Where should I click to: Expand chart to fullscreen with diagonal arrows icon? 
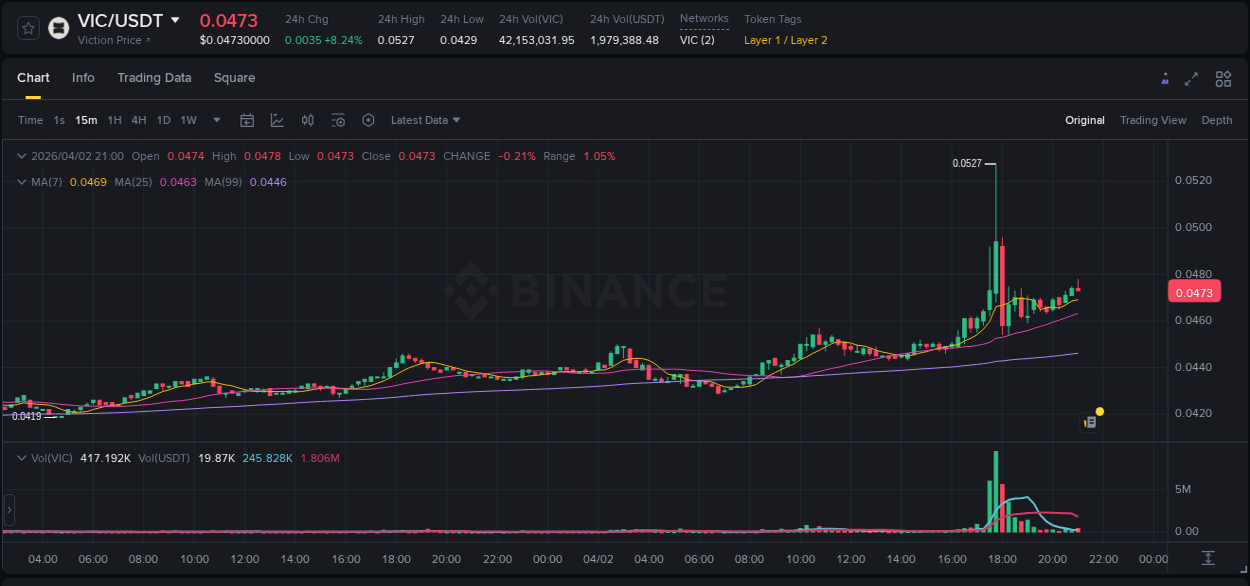(1192, 78)
